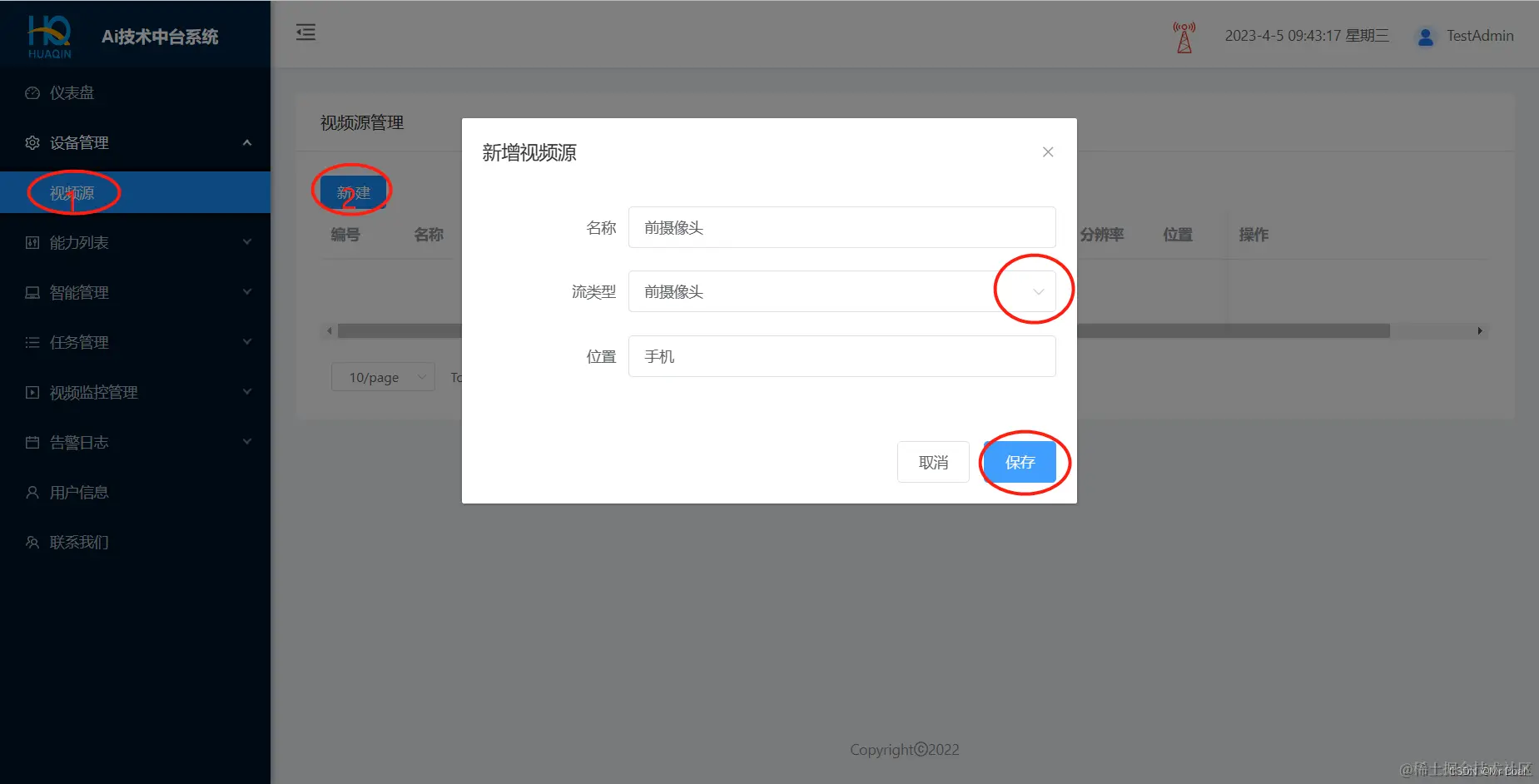Viewport: 1539px width, 784px height.
Task: Click the Ai技术中台系统 title text
Action: click(160, 37)
